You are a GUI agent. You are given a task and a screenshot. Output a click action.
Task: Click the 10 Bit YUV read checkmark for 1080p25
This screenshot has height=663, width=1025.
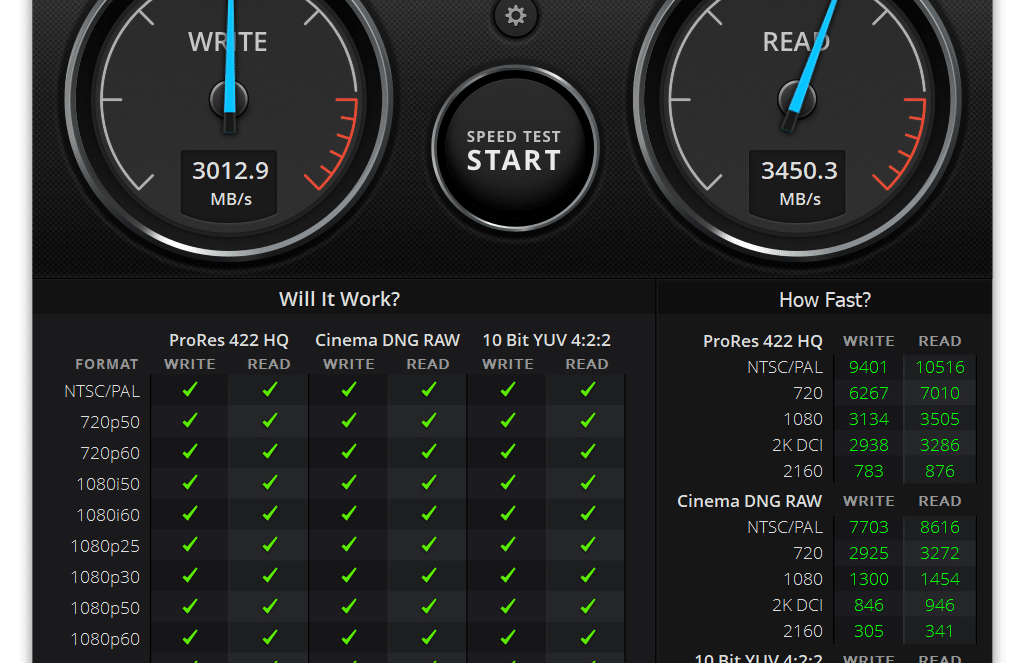(x=588, y=545)
